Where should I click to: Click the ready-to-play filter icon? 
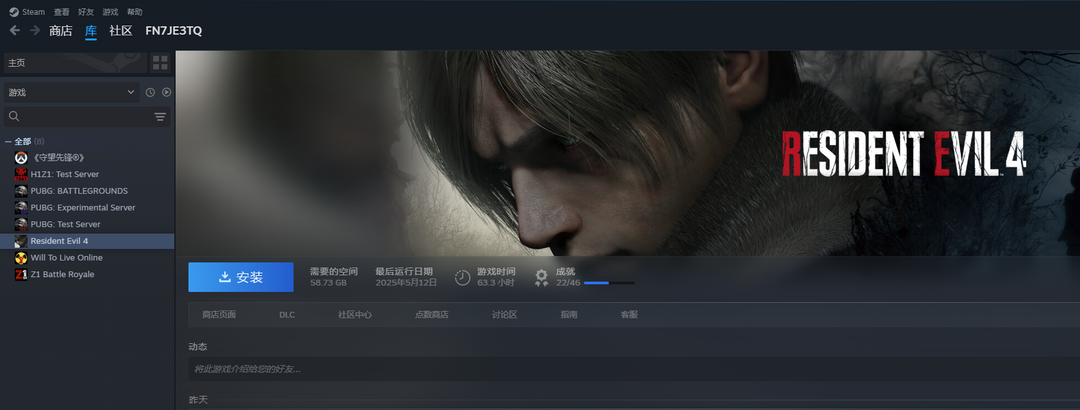[x=166, y=92]
